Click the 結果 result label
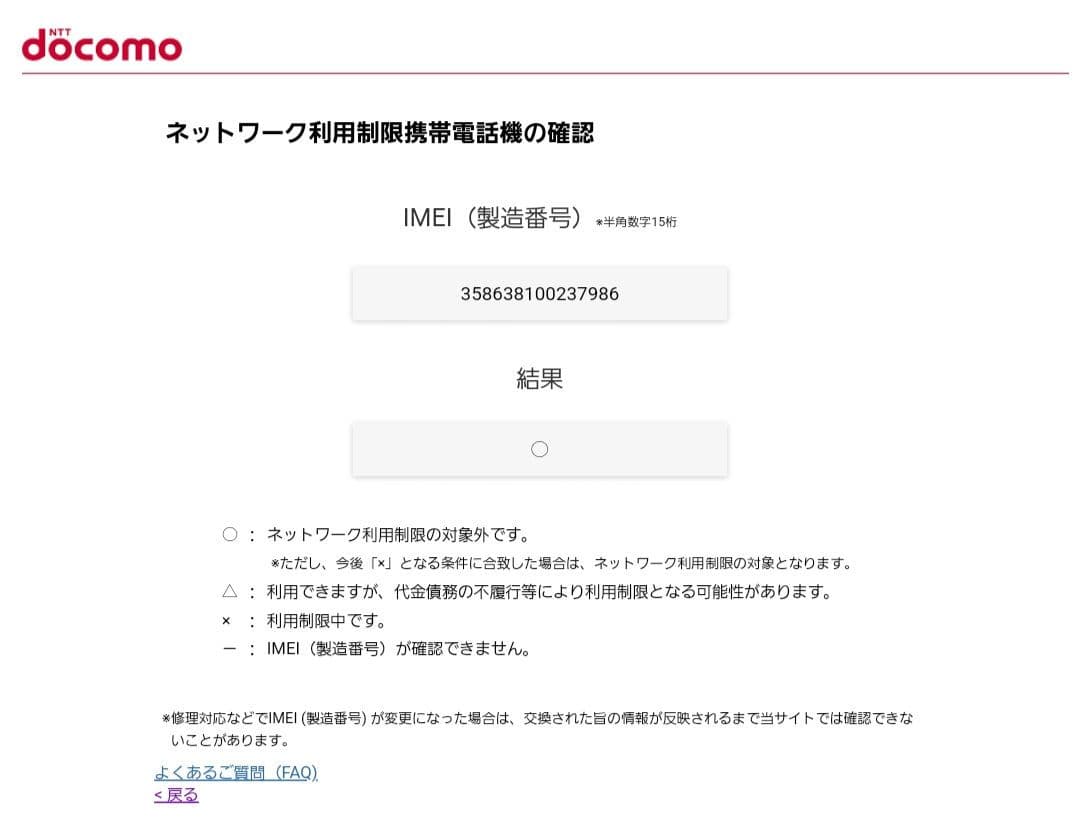Screen dimensions: 1080x834 click(x=540, y=378)
